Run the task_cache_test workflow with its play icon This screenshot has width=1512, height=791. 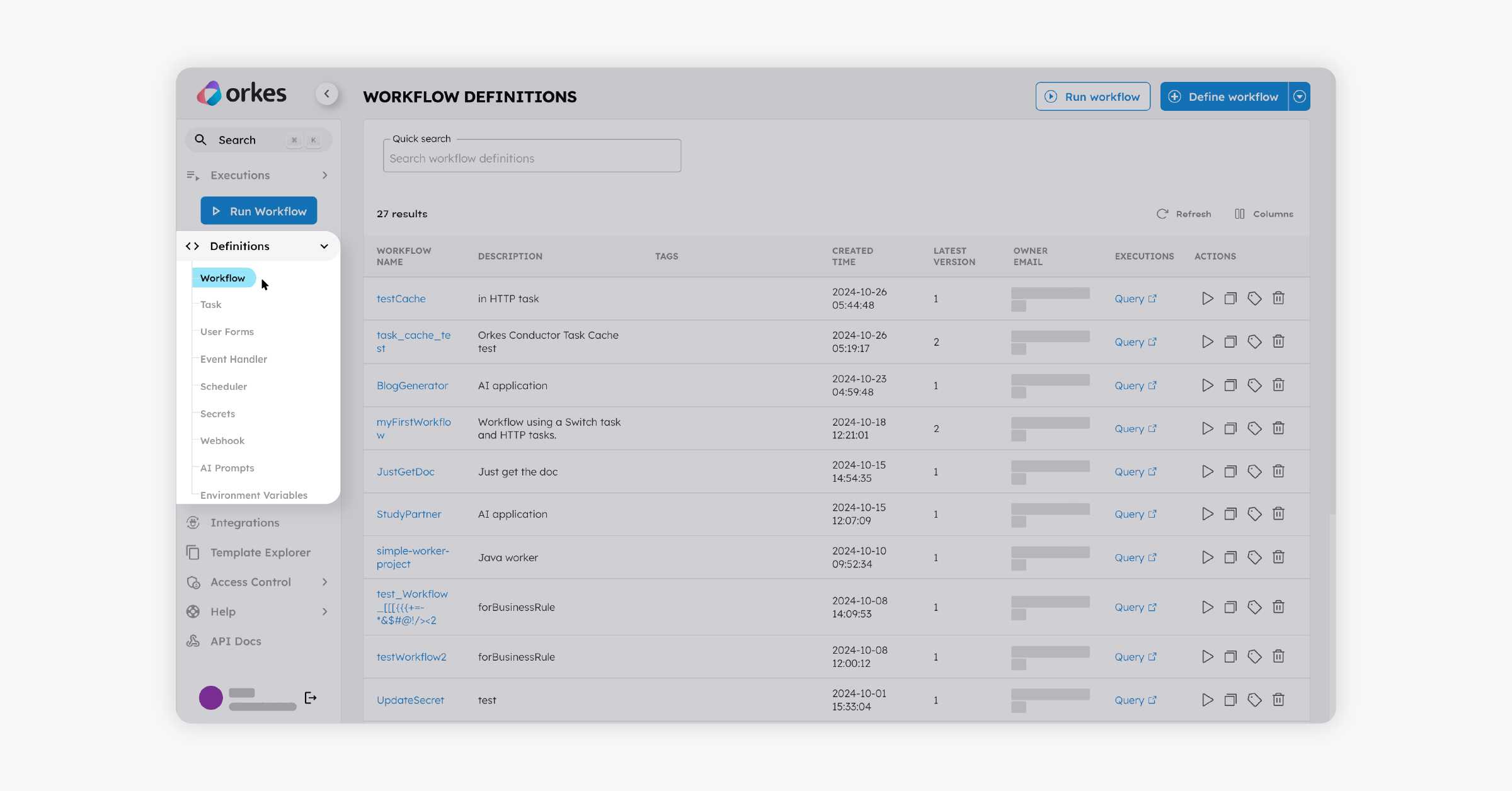(x=1207, y=342)
